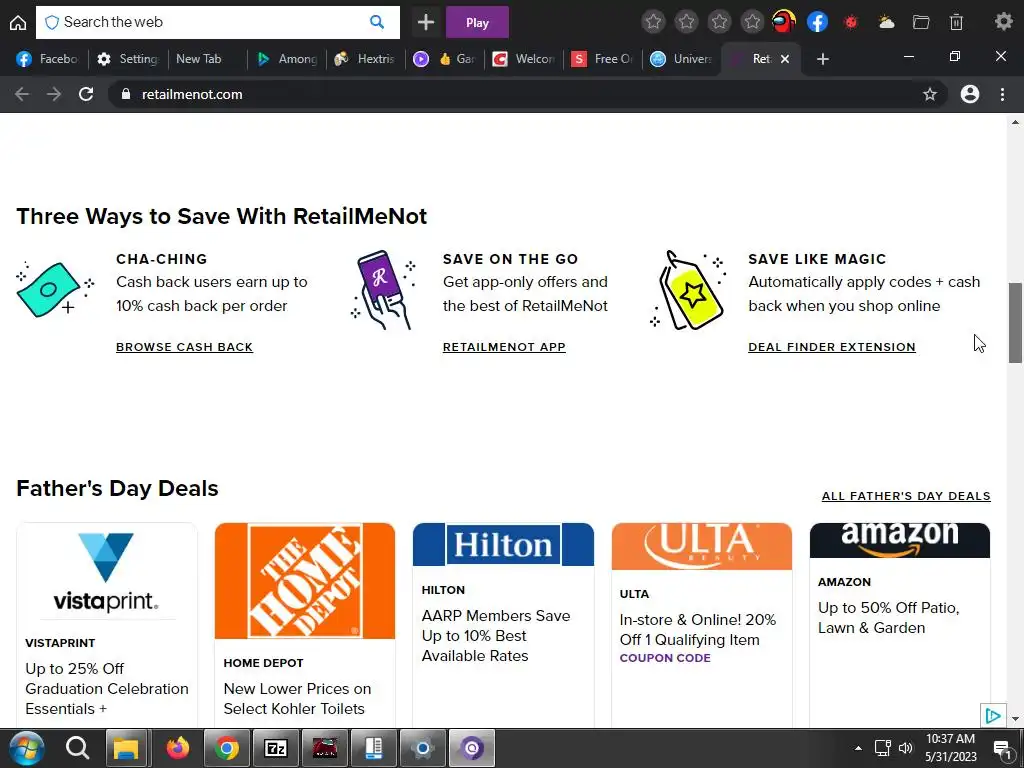Viewport: 1024px width, 768px height.
Task: Open the weather shortcut icon
Action: pyautogui.click(x=886, y=22)
